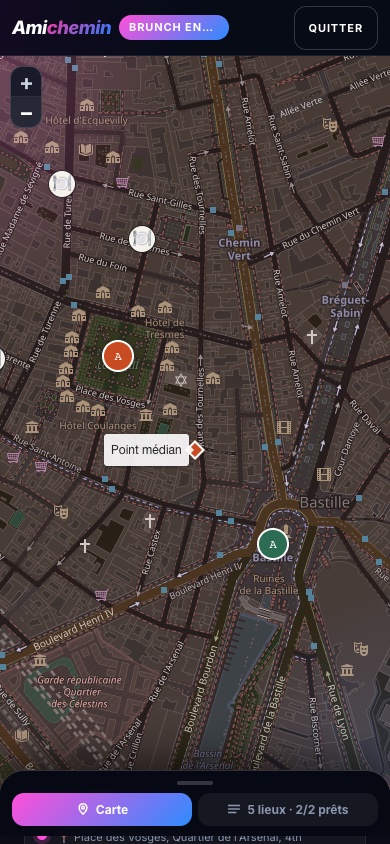Click the theatre masks icon near Rue de Lyon
390x844 pixels.
[361, 648]
